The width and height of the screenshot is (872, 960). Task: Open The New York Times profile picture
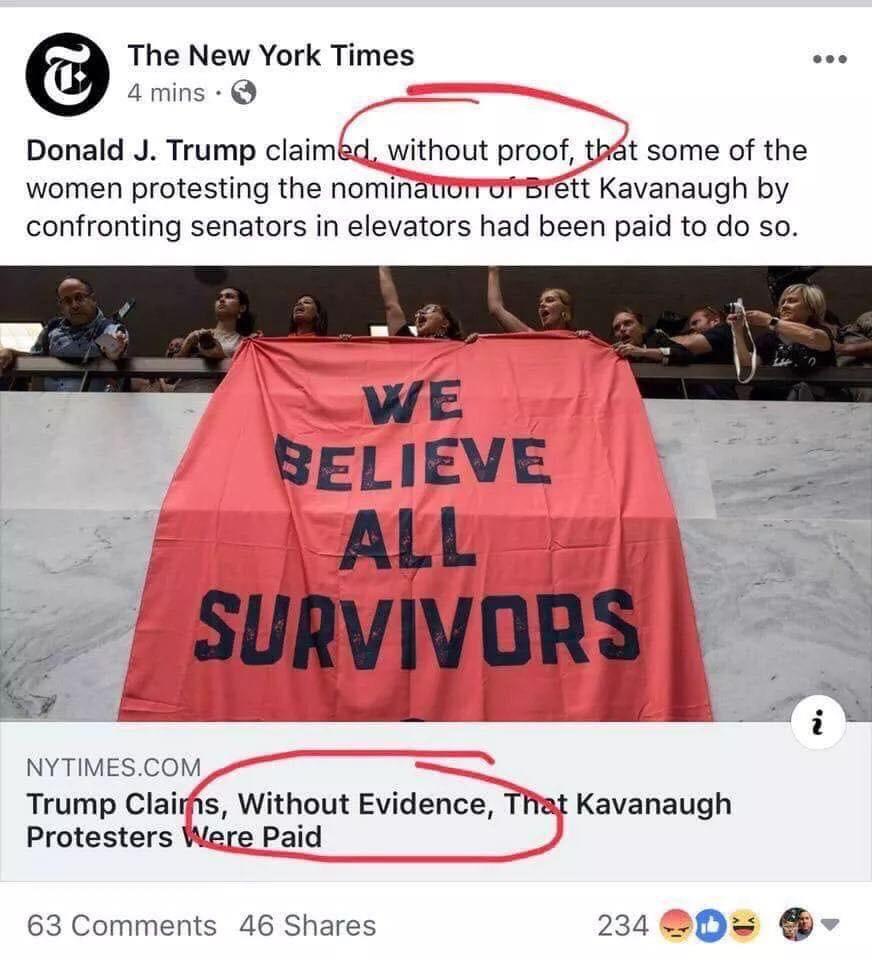[x=67, y=74]
